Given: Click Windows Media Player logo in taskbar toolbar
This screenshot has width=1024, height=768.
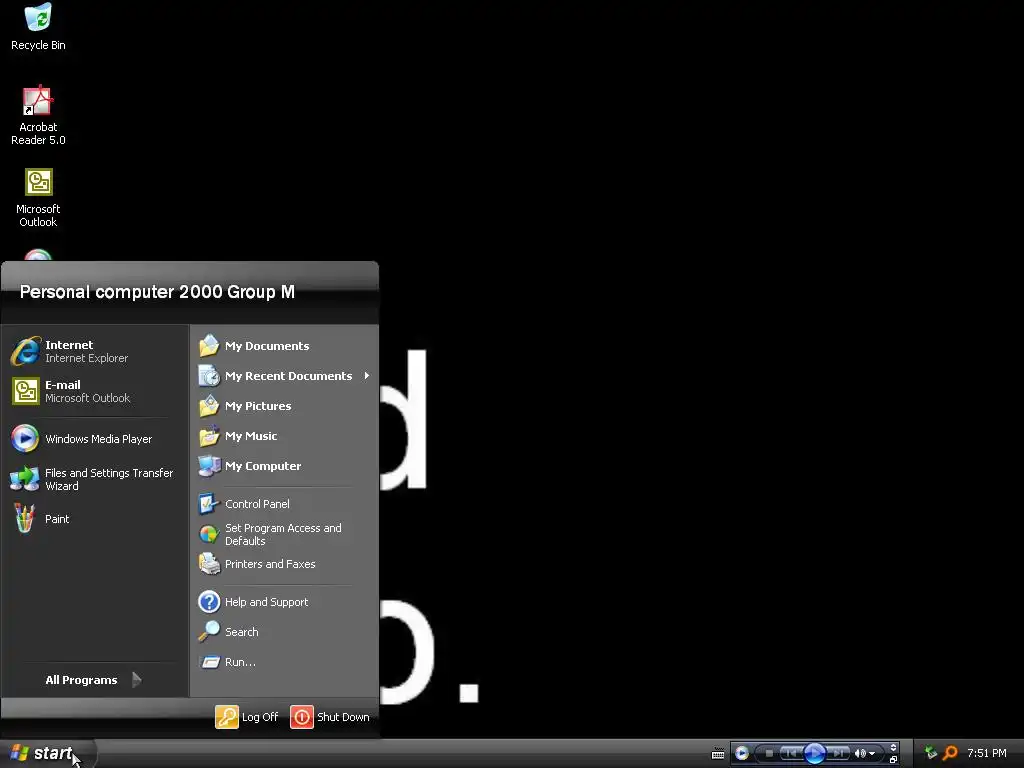Looking at the screenshot, I should tap(742, 753).
